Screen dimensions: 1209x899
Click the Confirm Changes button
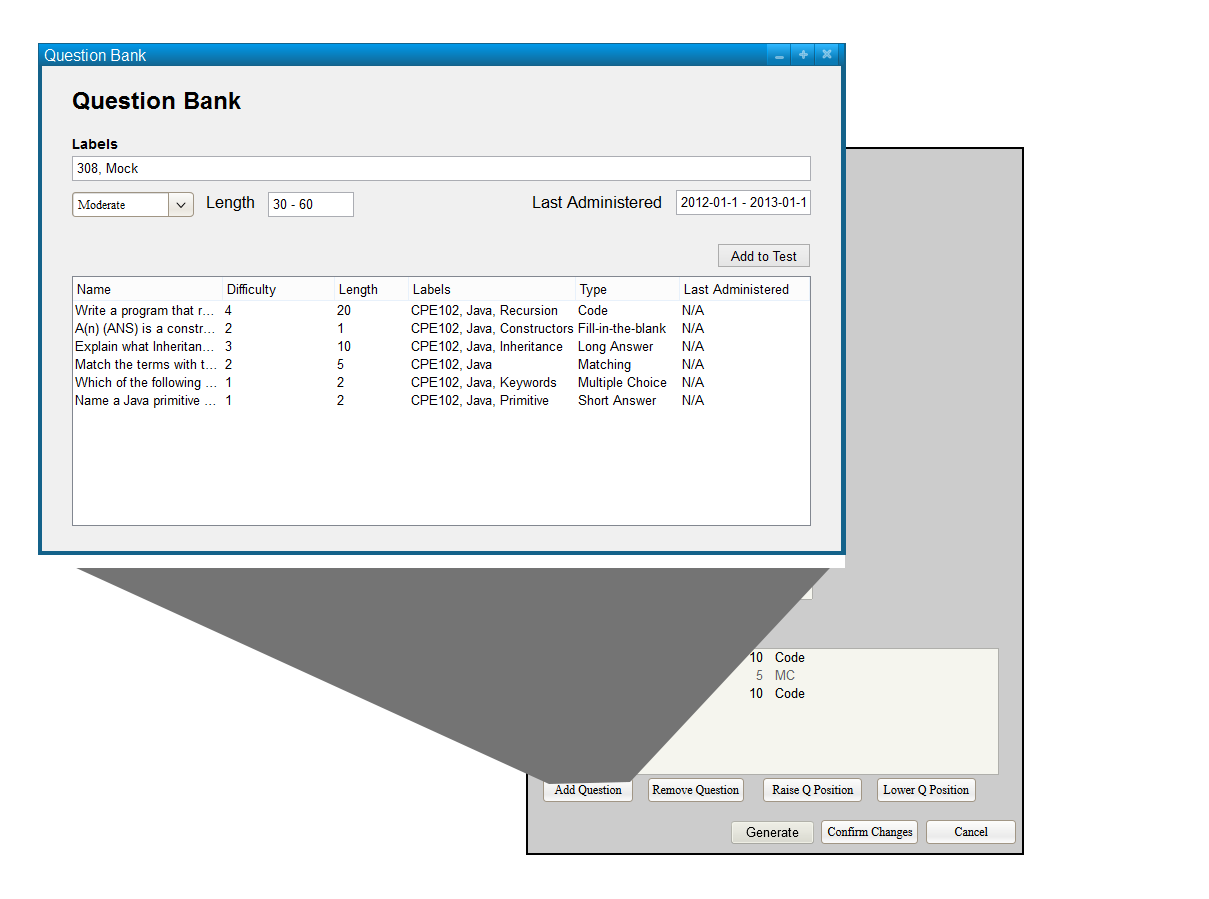870,832
